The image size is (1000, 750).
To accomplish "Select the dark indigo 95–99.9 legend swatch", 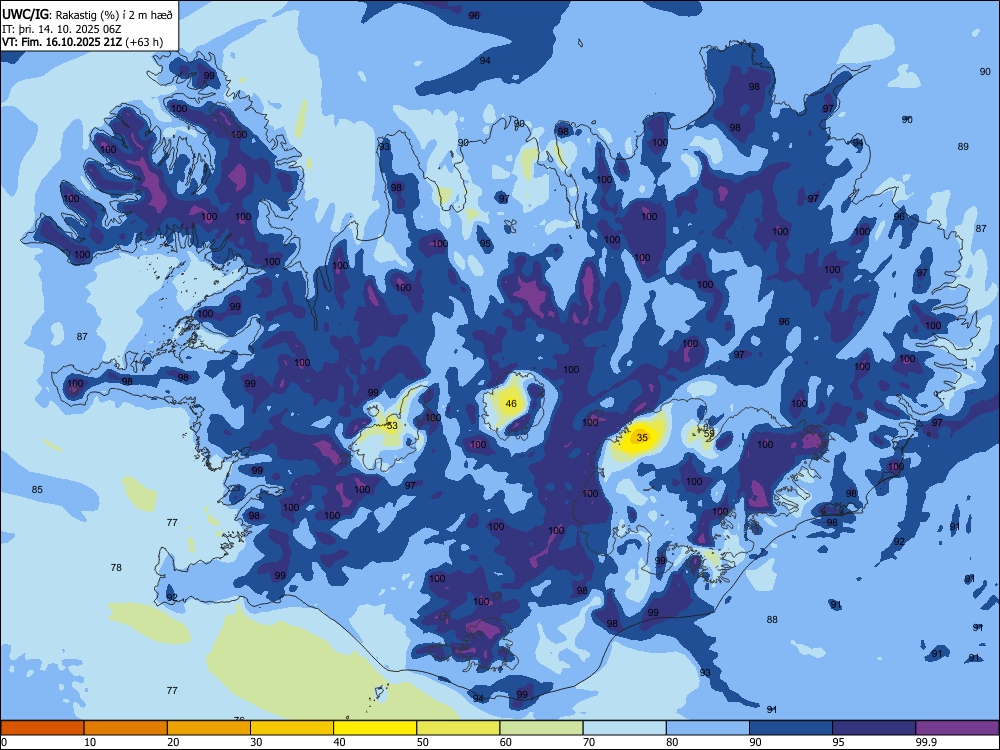I will pos(874,728).
